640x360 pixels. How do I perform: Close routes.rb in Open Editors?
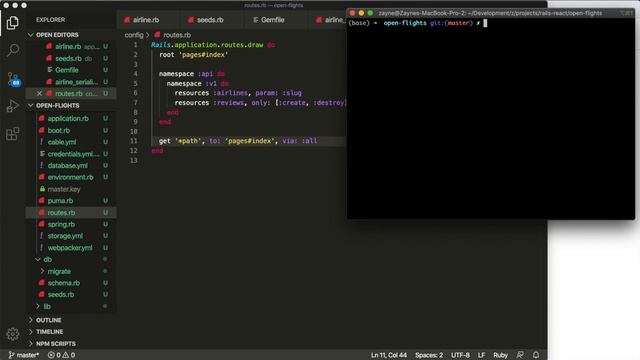click(39, 93)
